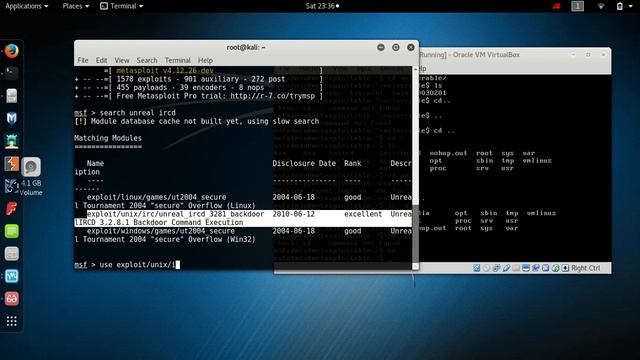640x360 pixels.
Task: Click the http://r-7.co/trymsp link
Action: click(x=273, y=96)
